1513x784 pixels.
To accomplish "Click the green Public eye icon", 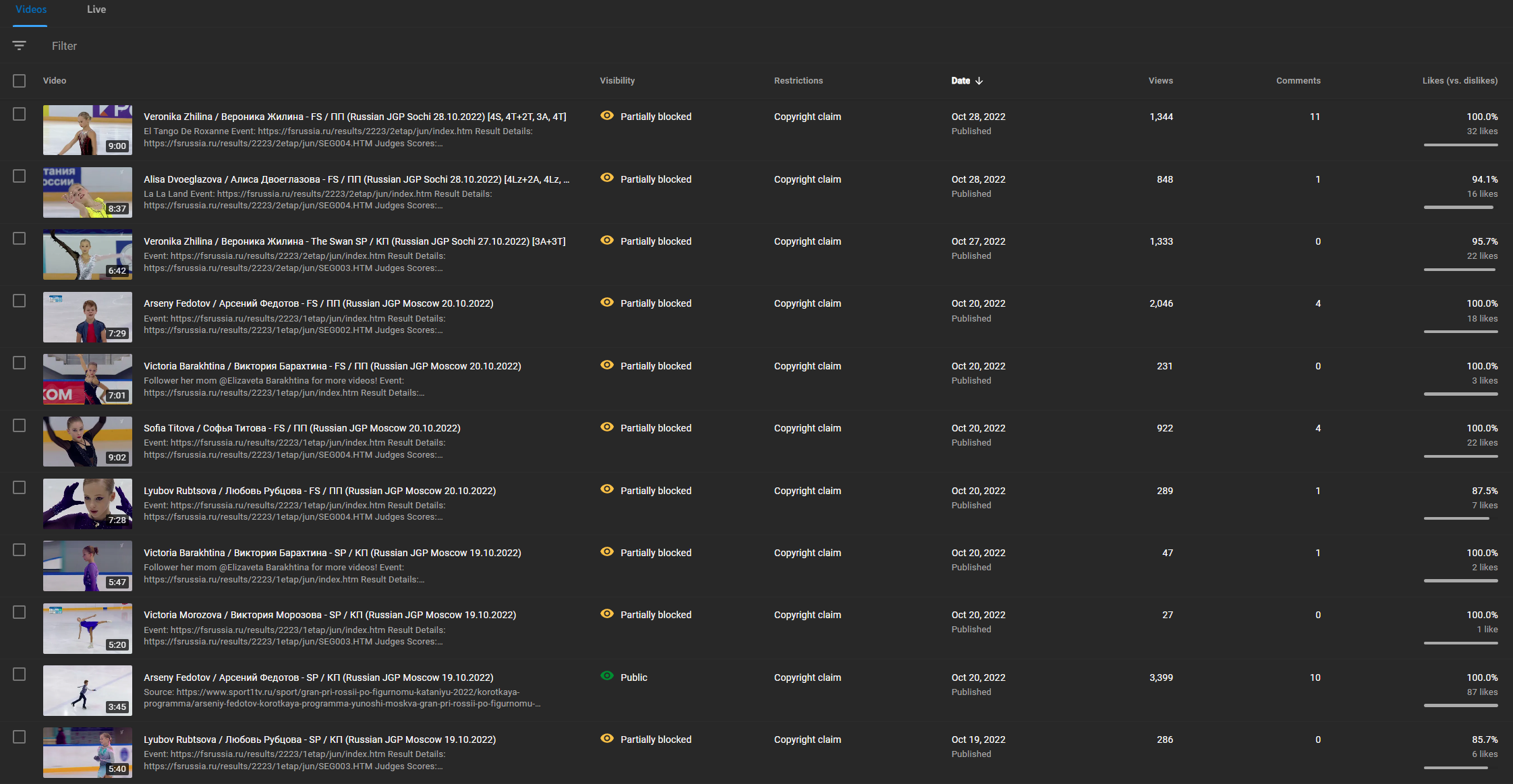I will click(x=607, y=676).
